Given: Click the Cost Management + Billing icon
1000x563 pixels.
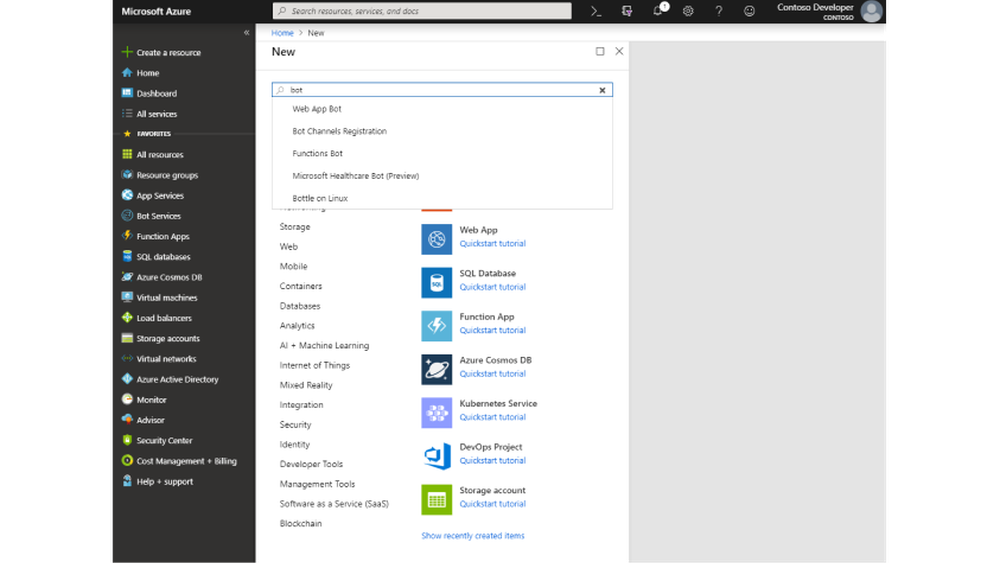Looking at the screenshot, I should click(x=127, y=460).
